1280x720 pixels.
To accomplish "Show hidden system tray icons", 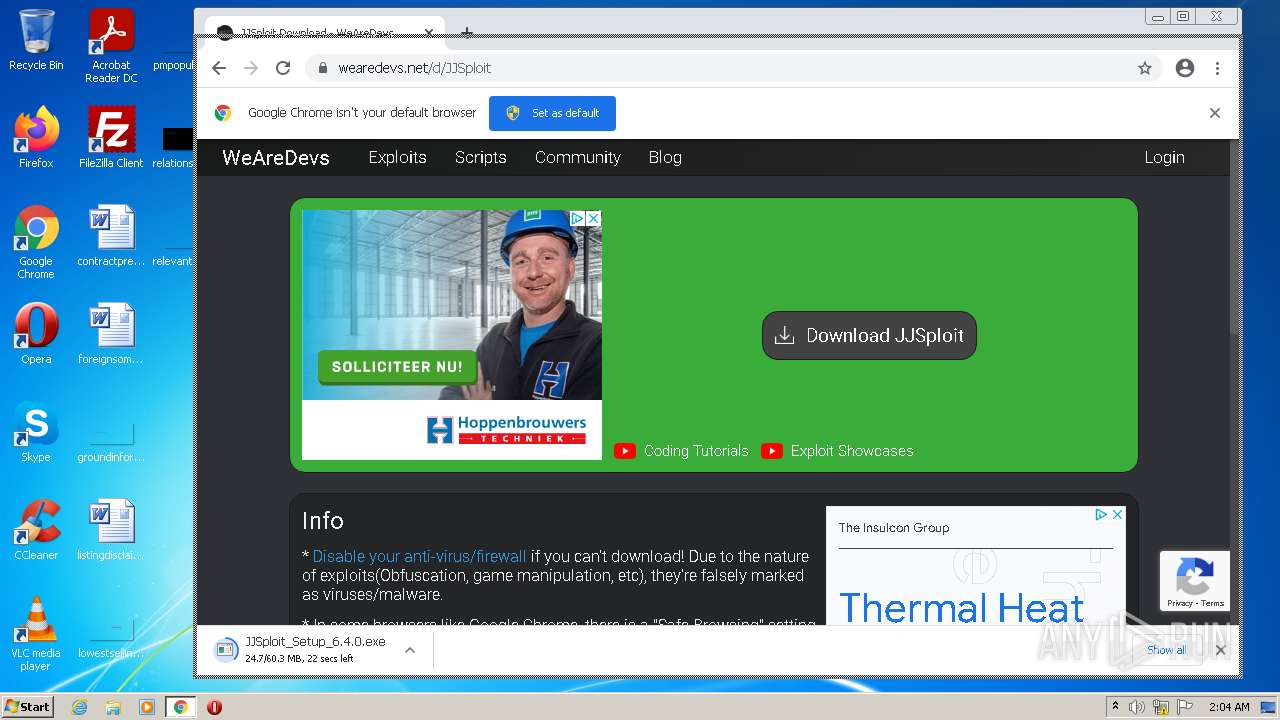I will (x=1116, y=707).
